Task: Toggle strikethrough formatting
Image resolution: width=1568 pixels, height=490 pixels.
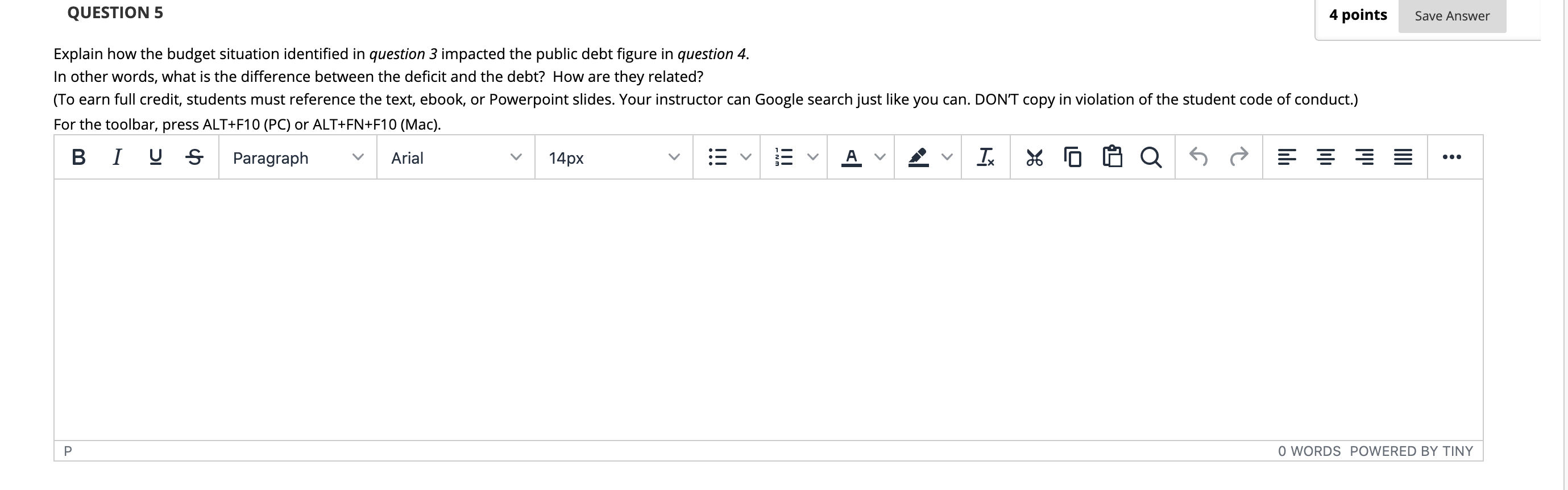Action: [194, 157]
